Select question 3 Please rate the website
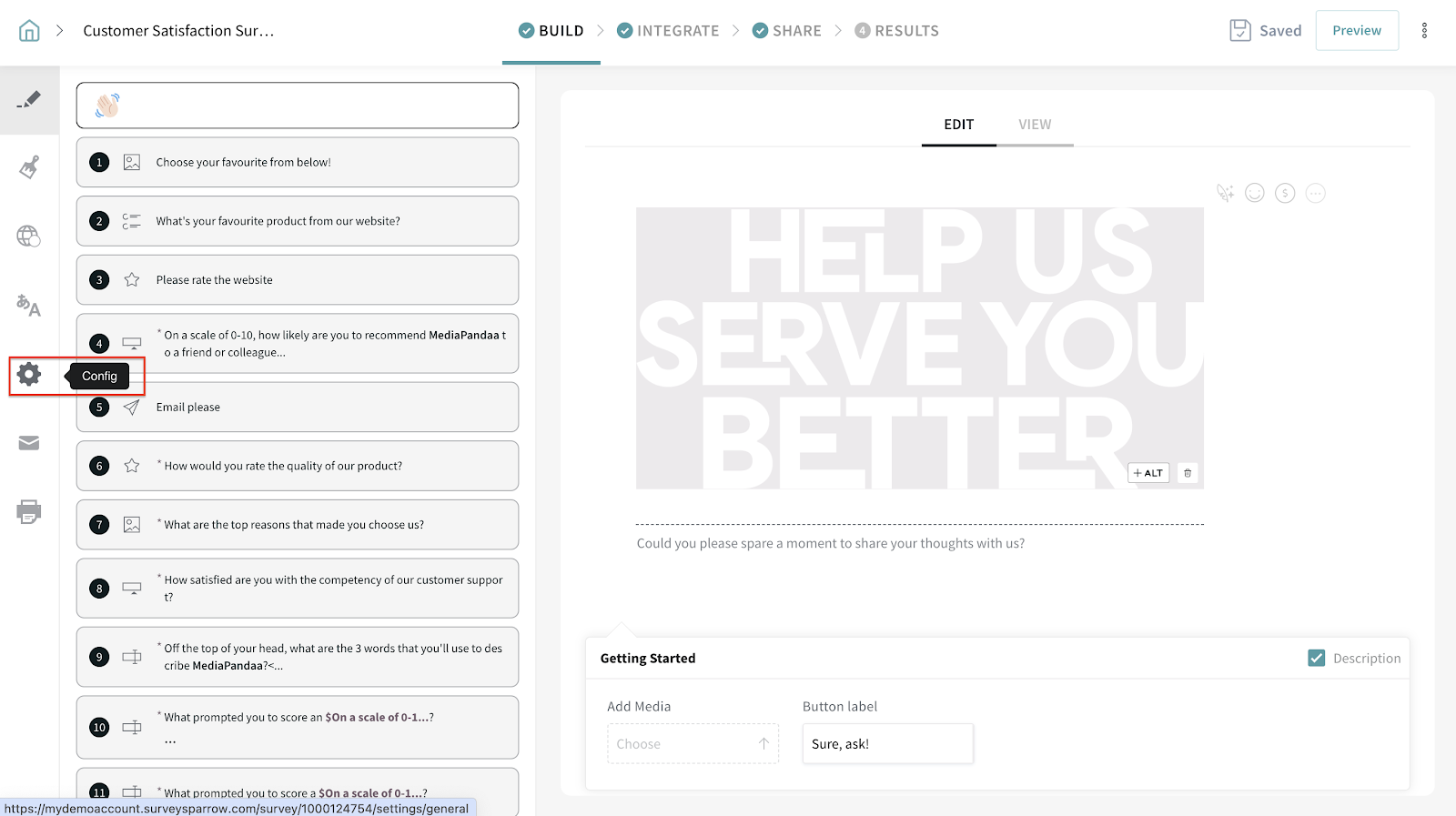 (x=298, y=280)
